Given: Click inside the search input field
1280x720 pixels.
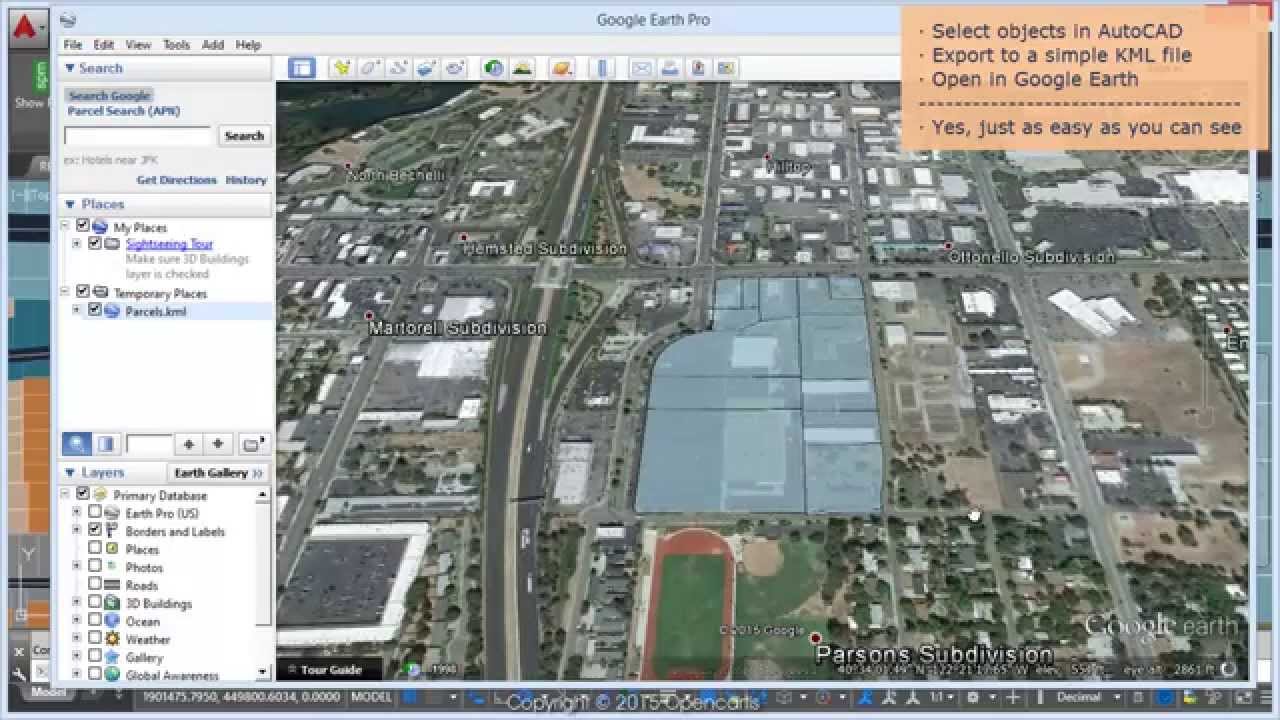Looking at the screenshot, I should click(139, 135).
